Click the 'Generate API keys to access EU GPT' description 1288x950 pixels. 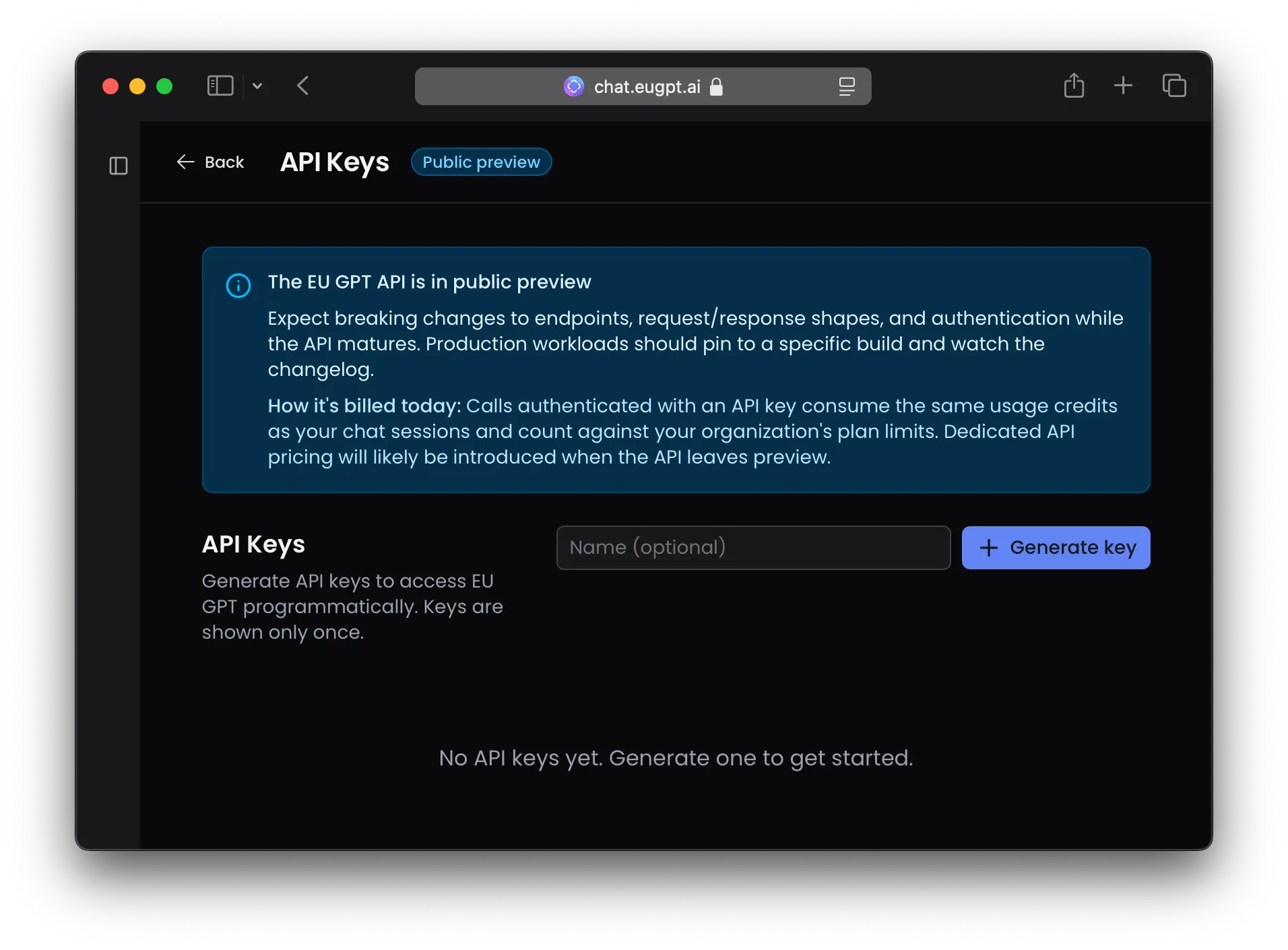[352, 606]
